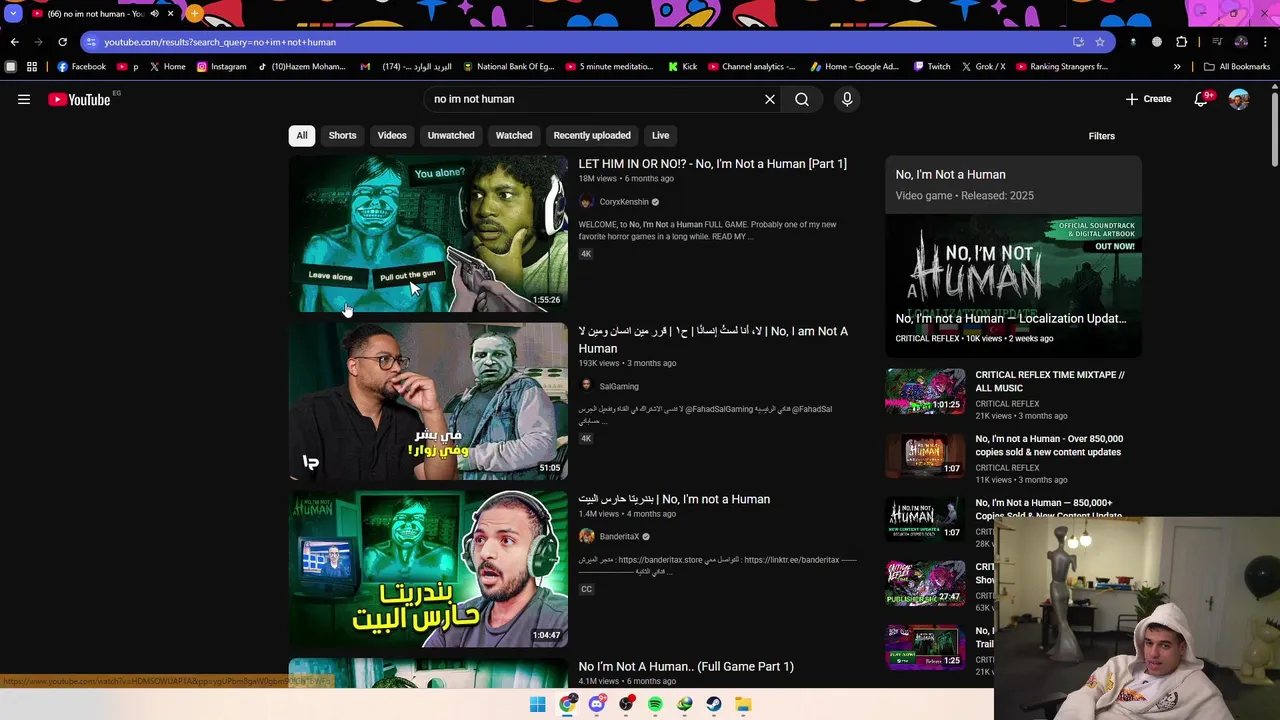The image size is (1280, 720).
Task: Reload the page with the refresh icon
Action: pyautogui.click(x=62, y=42)
